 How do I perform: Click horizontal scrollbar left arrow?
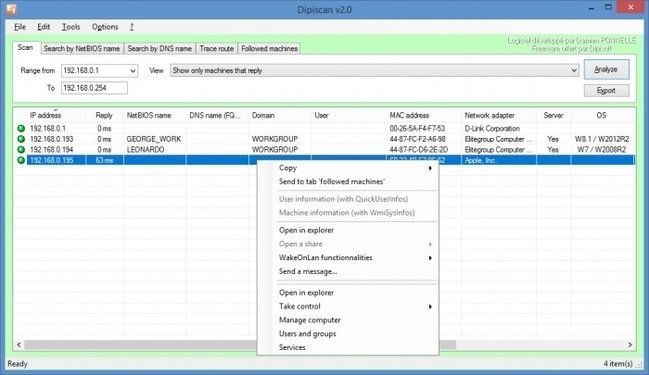(19, 344)
